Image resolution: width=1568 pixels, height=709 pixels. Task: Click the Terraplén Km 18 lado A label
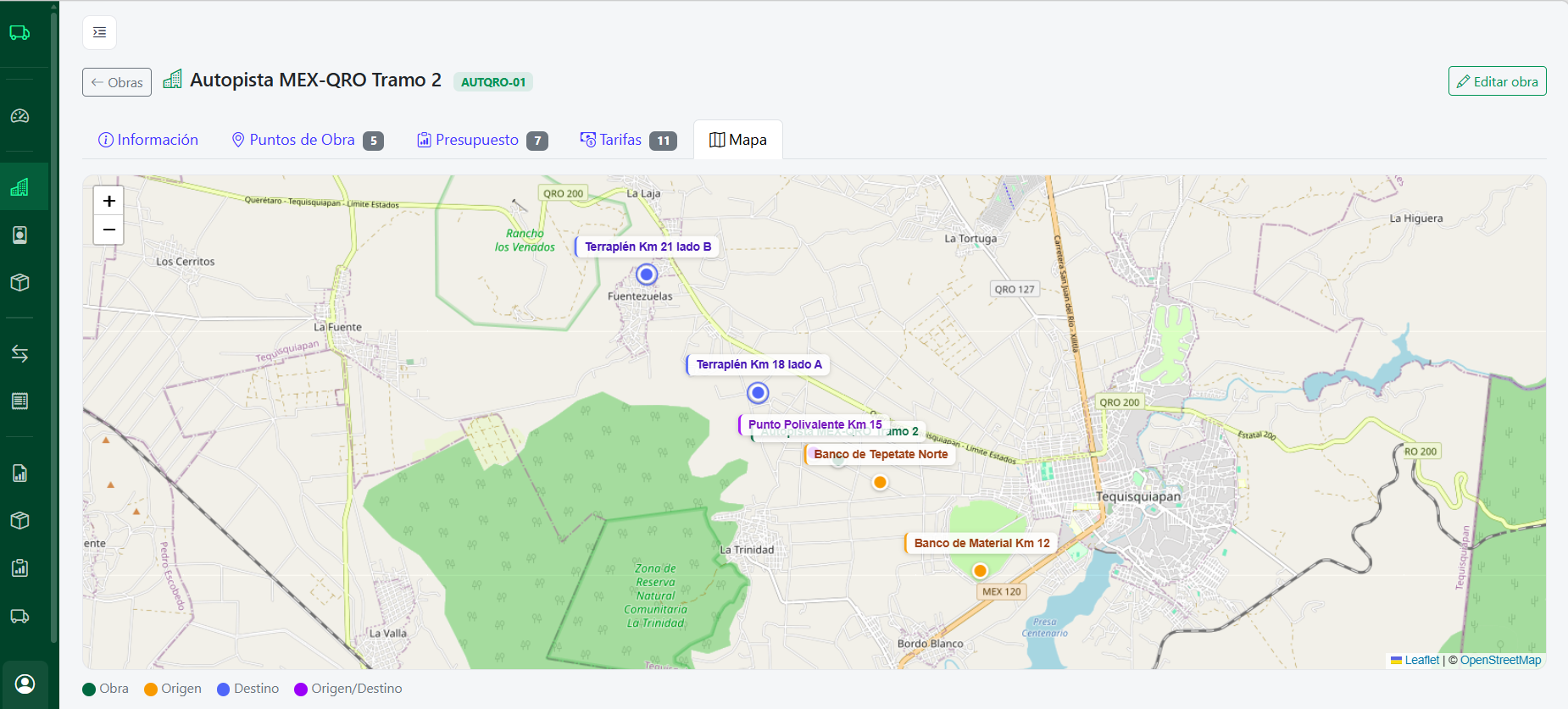click(759, 364)
